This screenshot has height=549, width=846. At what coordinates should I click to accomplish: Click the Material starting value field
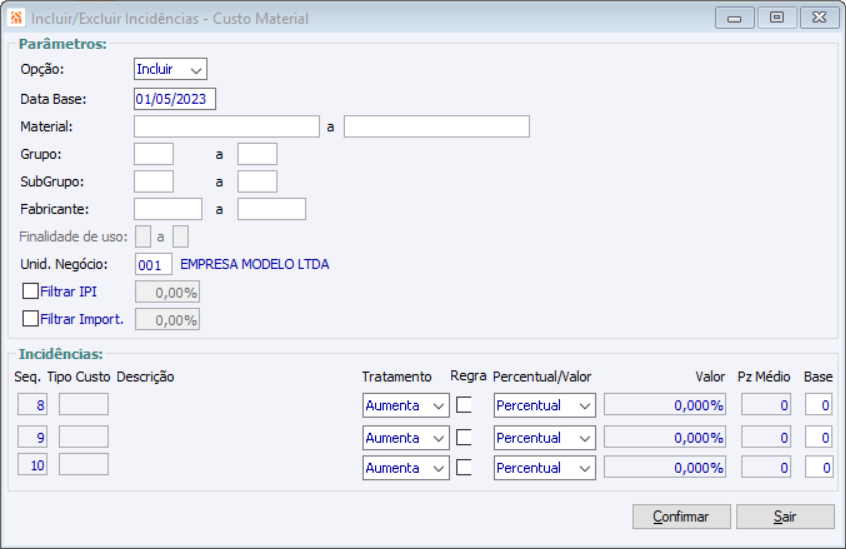tap(227, 127)
